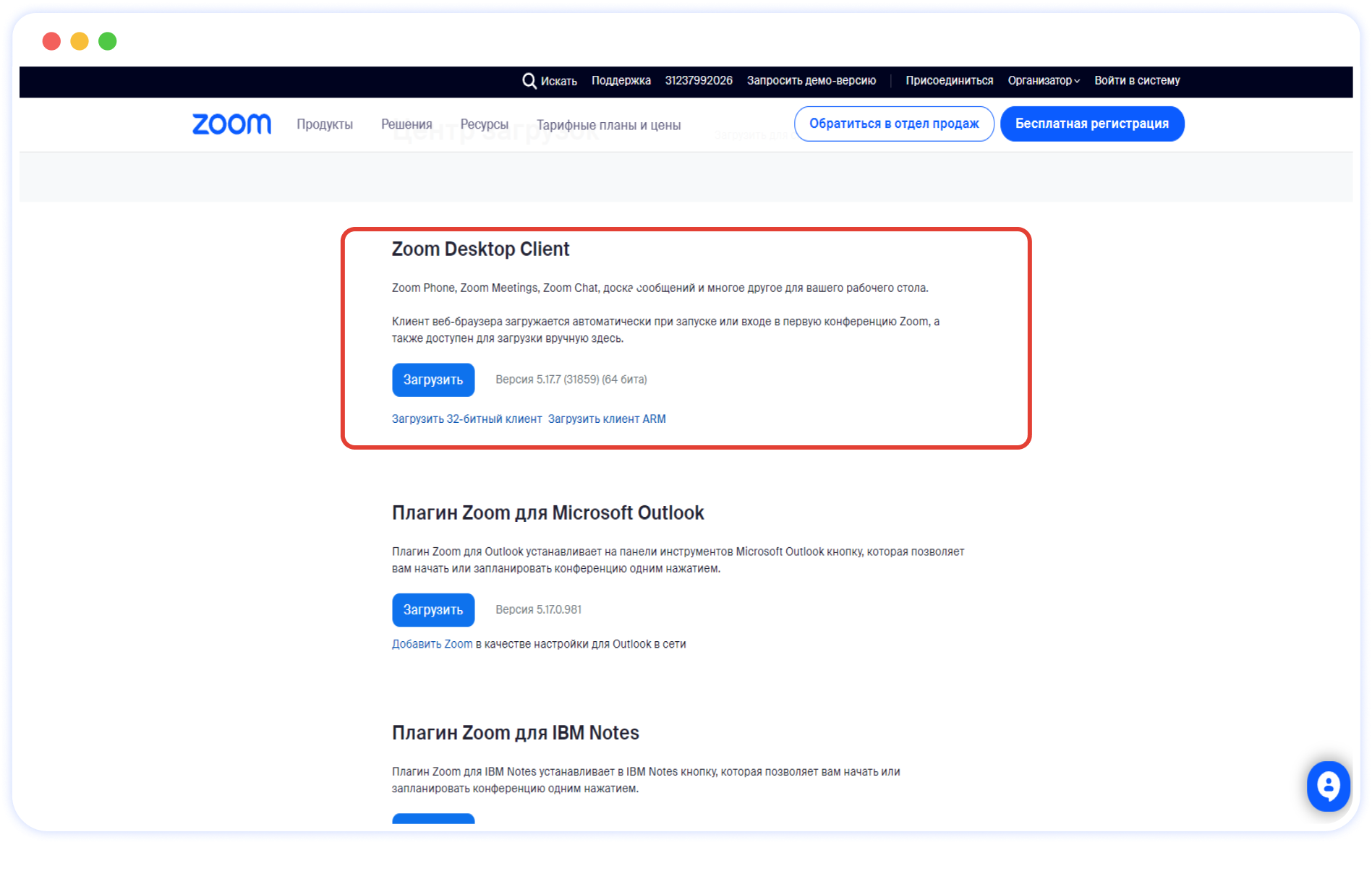This screenshot has height=892, width=1372.
Task: Click Войти в систему
Action: click(1137, 80)
